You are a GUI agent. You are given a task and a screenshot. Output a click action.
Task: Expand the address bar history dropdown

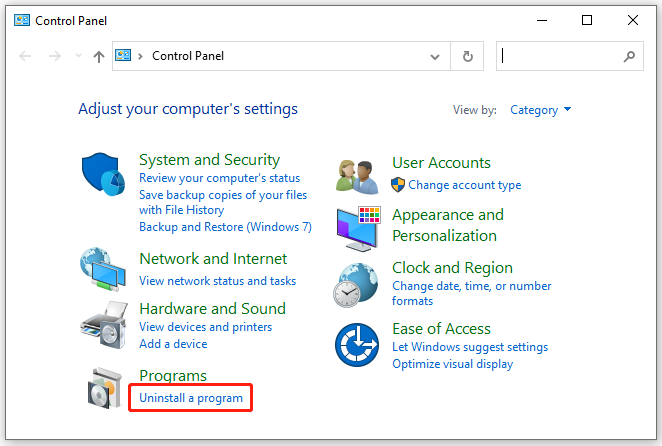[x=435, y=57]
